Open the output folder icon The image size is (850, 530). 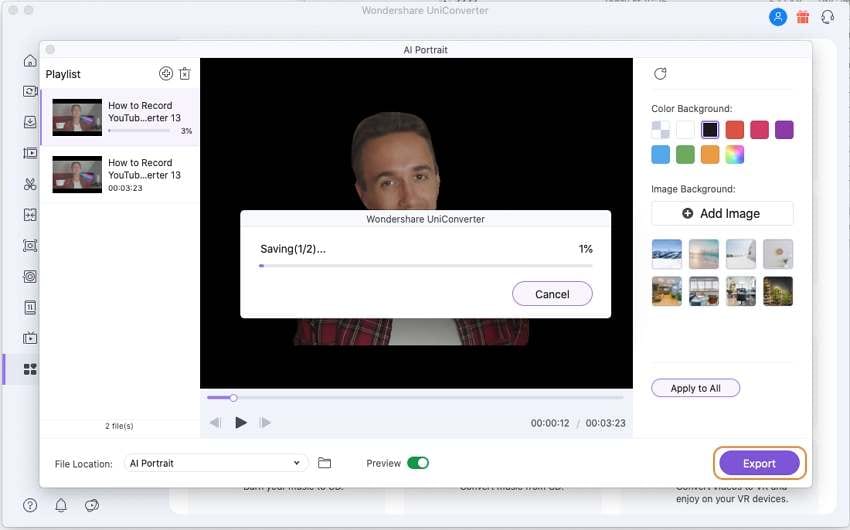pyautogui.click(x=324, y=463)
